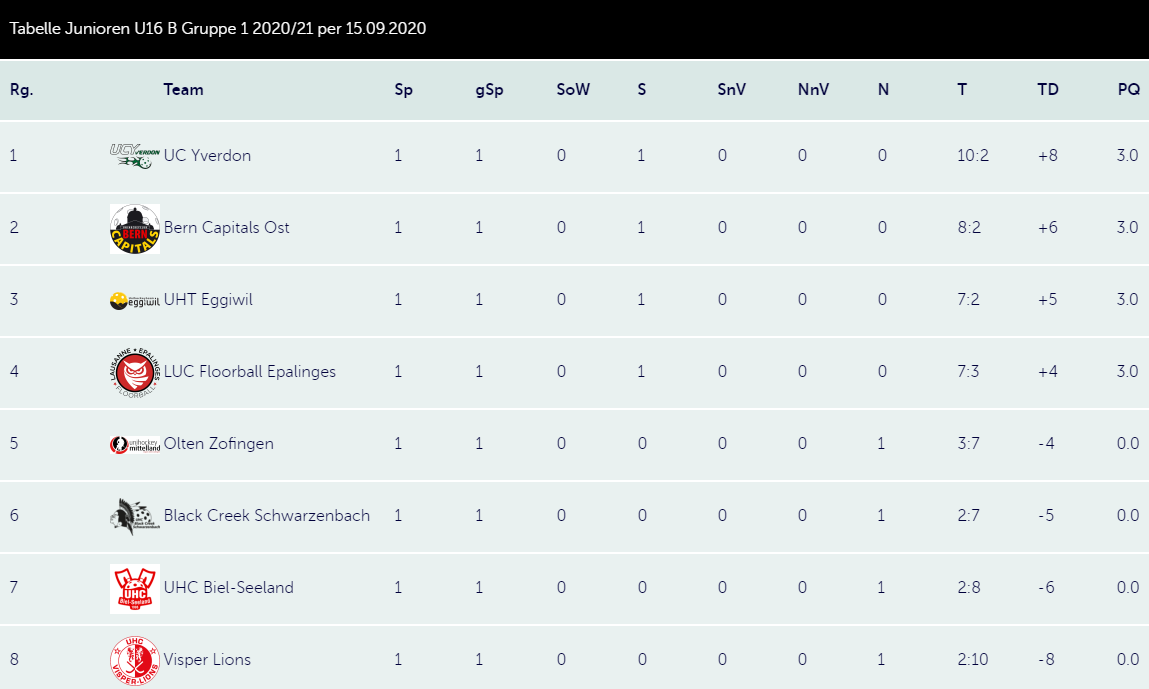Click the table title Tabelle Junioren U16 B
Screen dimensions: 1149x689
218,29
